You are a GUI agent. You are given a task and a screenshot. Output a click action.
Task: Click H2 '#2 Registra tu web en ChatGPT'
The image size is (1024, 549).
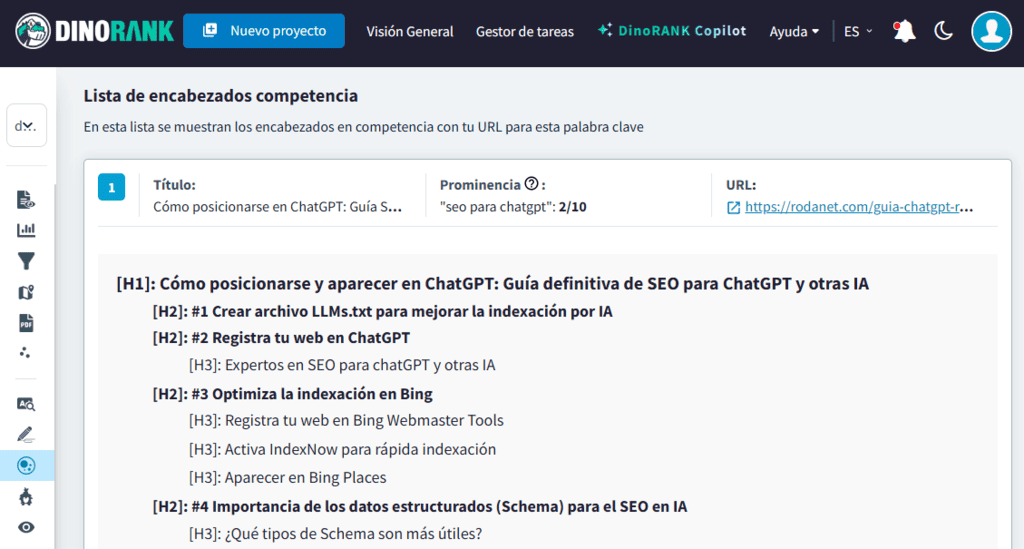[x=281, y=337]
